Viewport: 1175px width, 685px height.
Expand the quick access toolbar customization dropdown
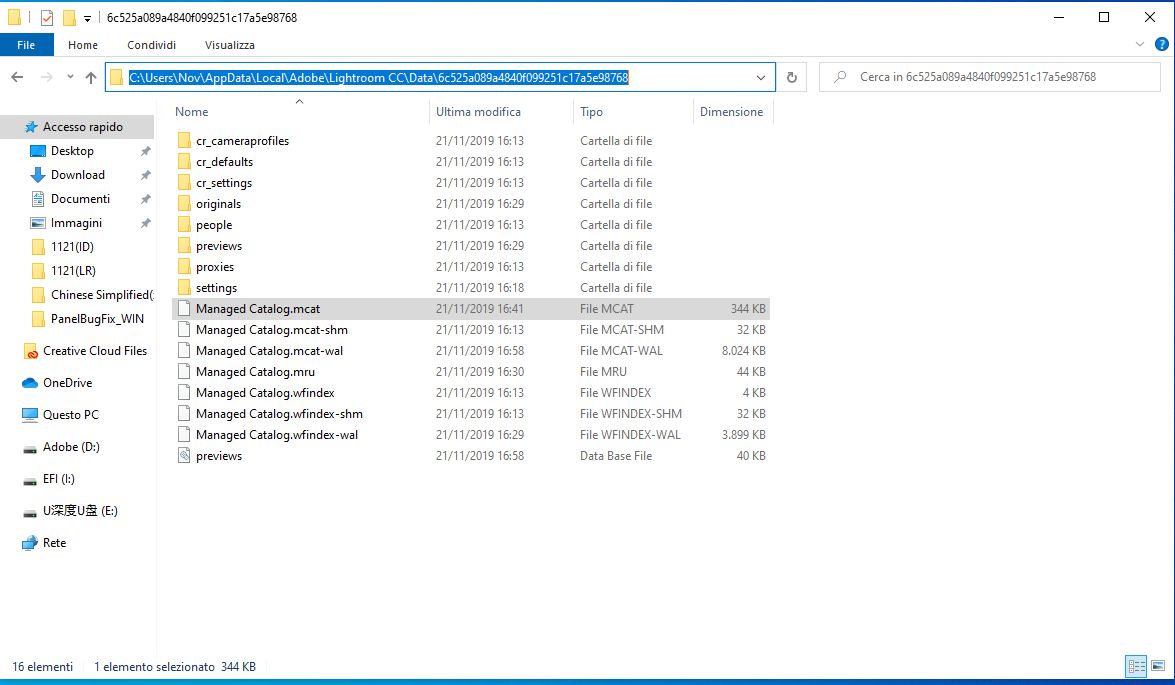tap(87, 17)
